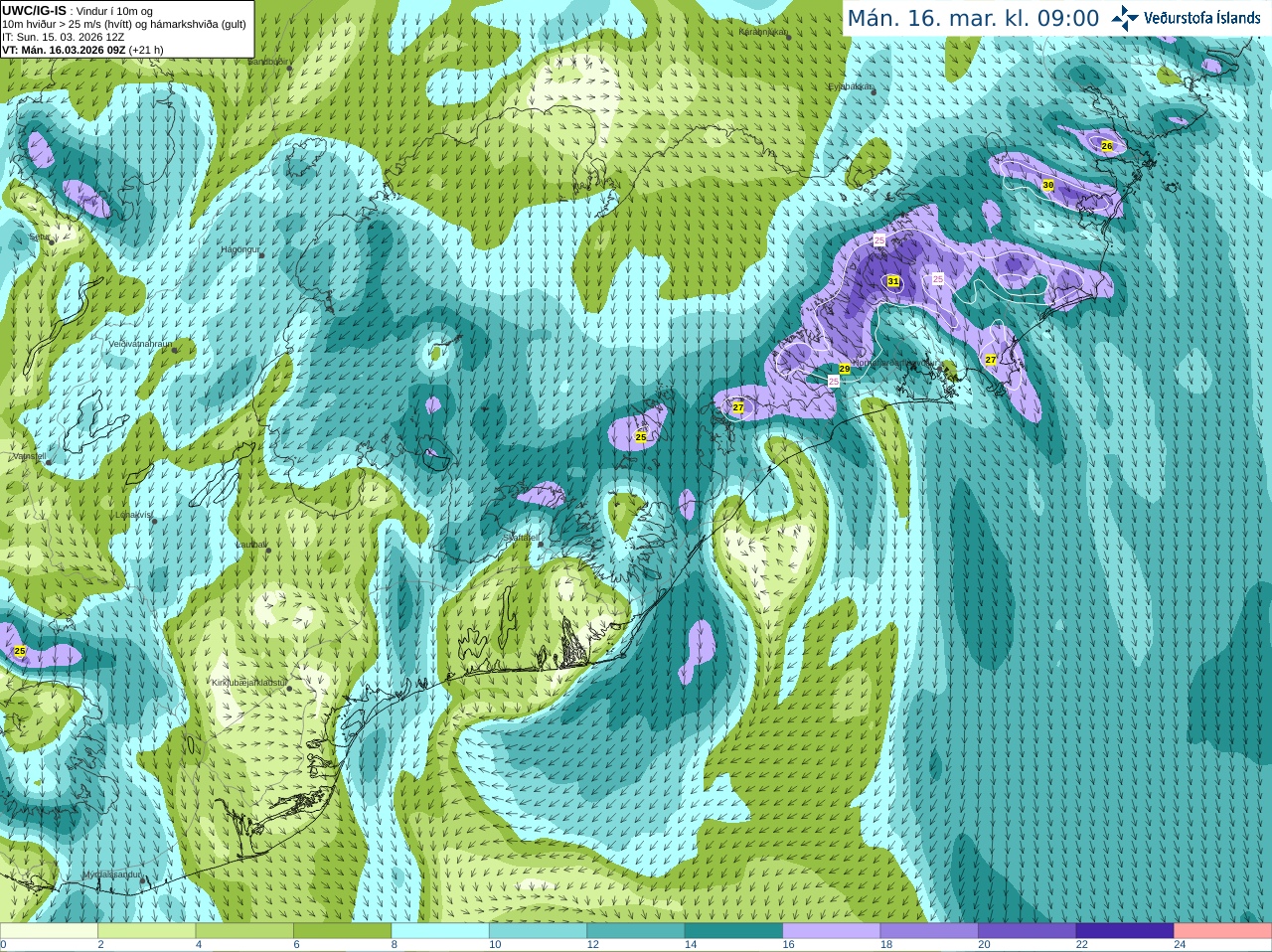The image size is (1272, 952).
Task: Click the Lónakvísl station label
Action: pos(134,515)
